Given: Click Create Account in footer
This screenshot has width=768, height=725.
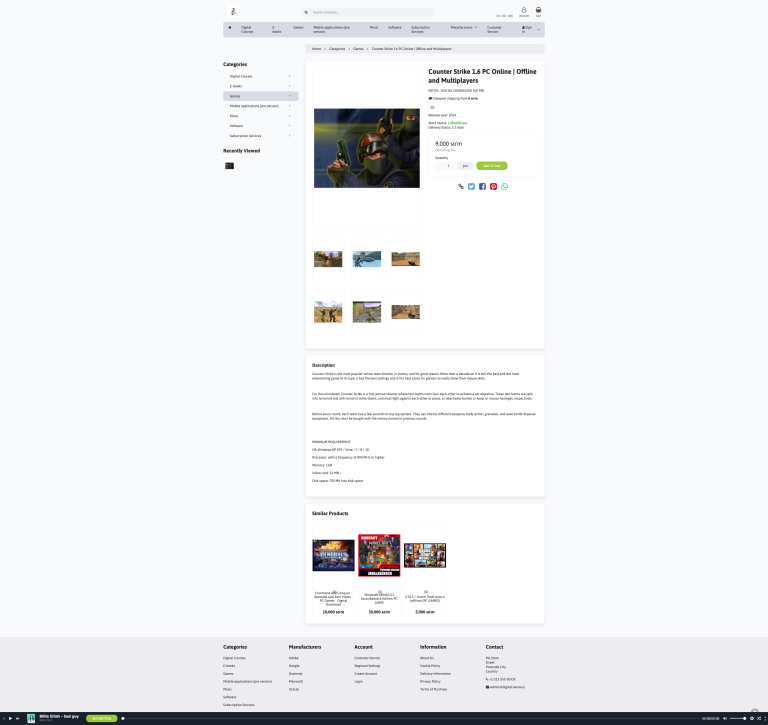Looking at the screenshot, I should click(x=366, y=674).
